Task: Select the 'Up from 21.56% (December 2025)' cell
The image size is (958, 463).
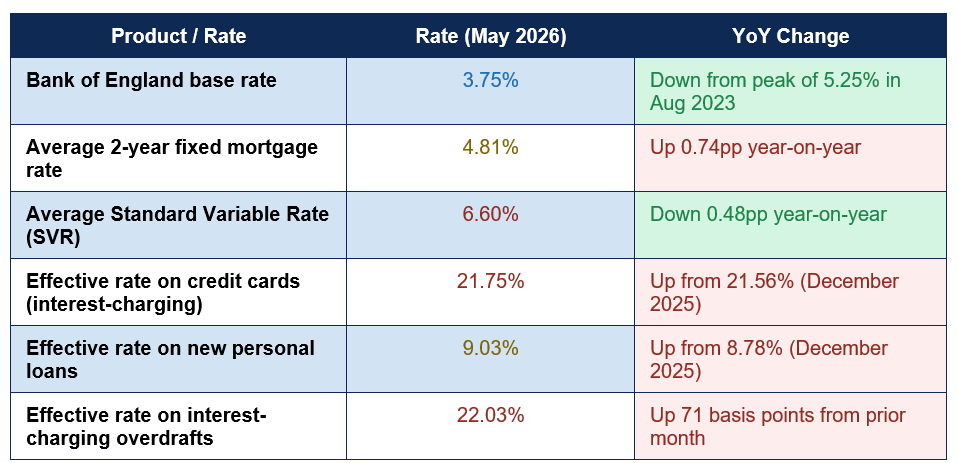Action: (791, 292)
